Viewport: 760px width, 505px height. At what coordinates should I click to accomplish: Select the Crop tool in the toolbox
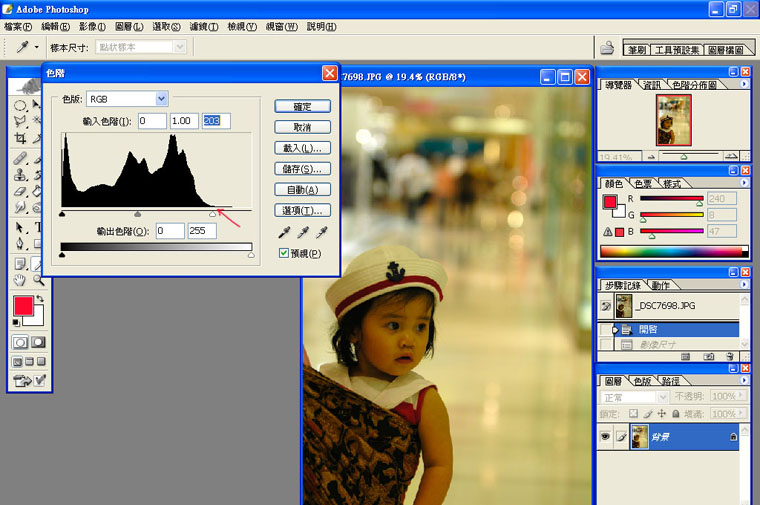click(20, 138)
